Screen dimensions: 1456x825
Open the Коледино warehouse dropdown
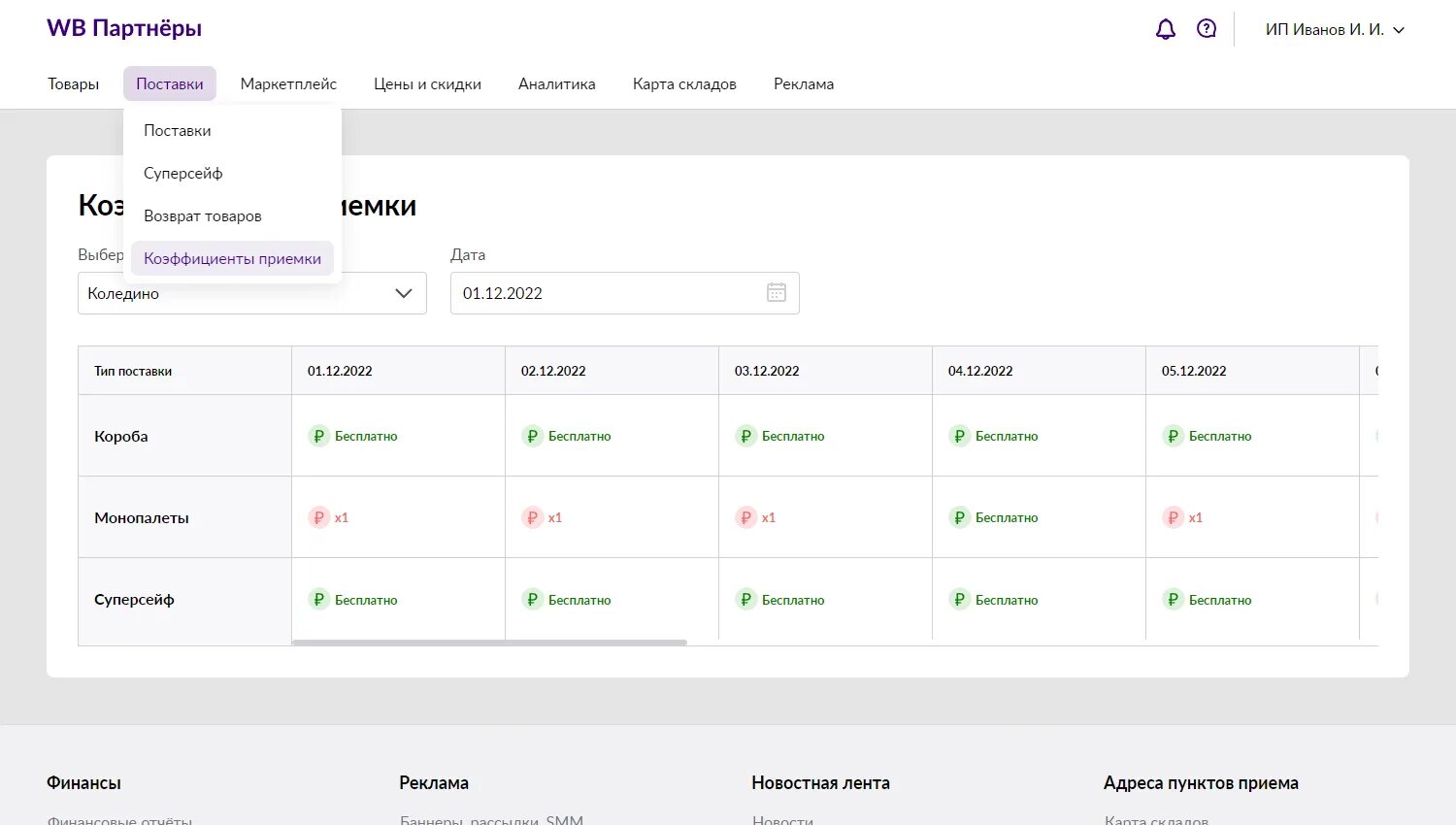252,293
